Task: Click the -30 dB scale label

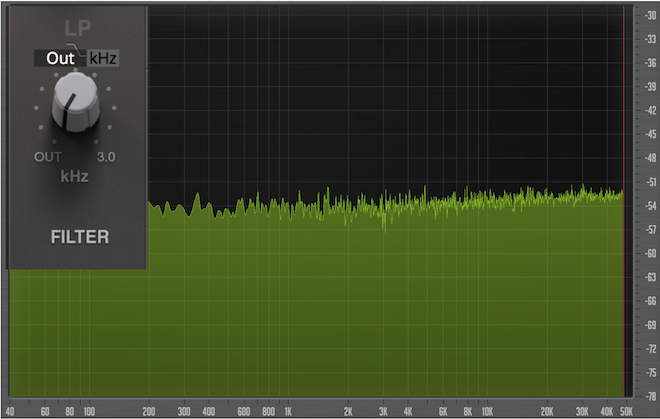Action: pos(650,16)
